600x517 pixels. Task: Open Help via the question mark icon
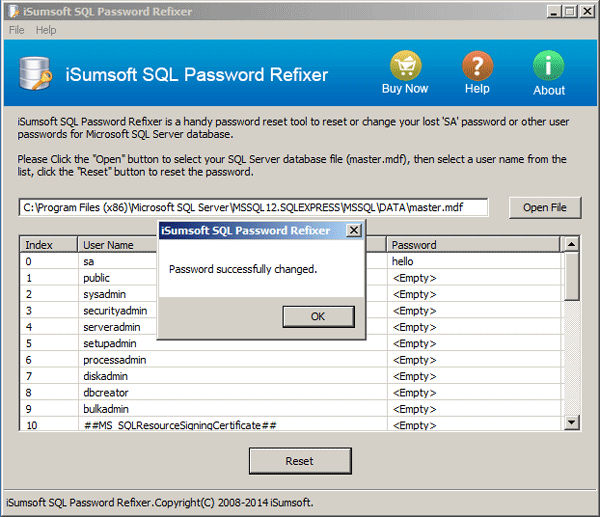coord(477,65)
